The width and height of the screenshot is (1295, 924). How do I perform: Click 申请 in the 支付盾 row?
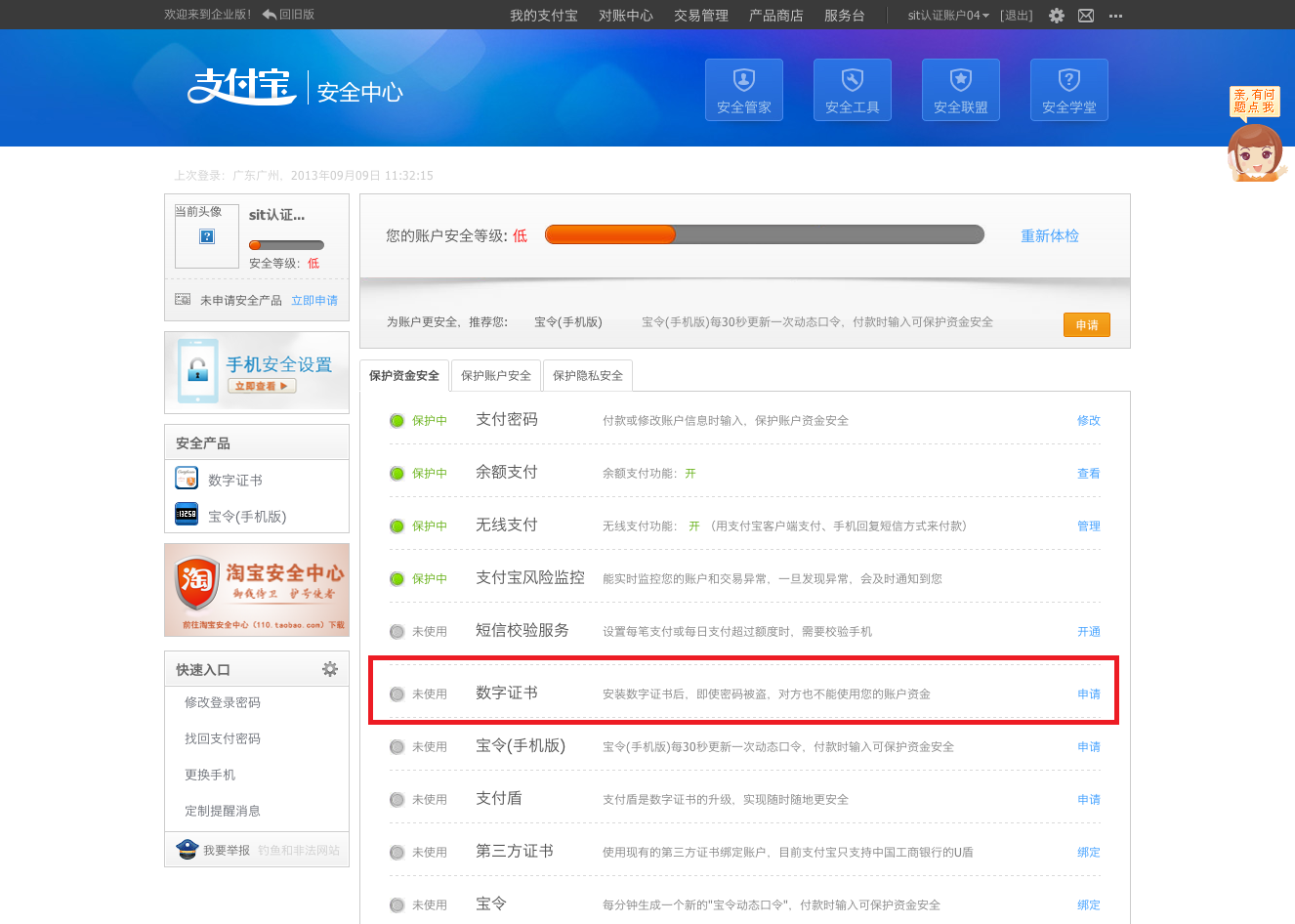click(1089, 800)
